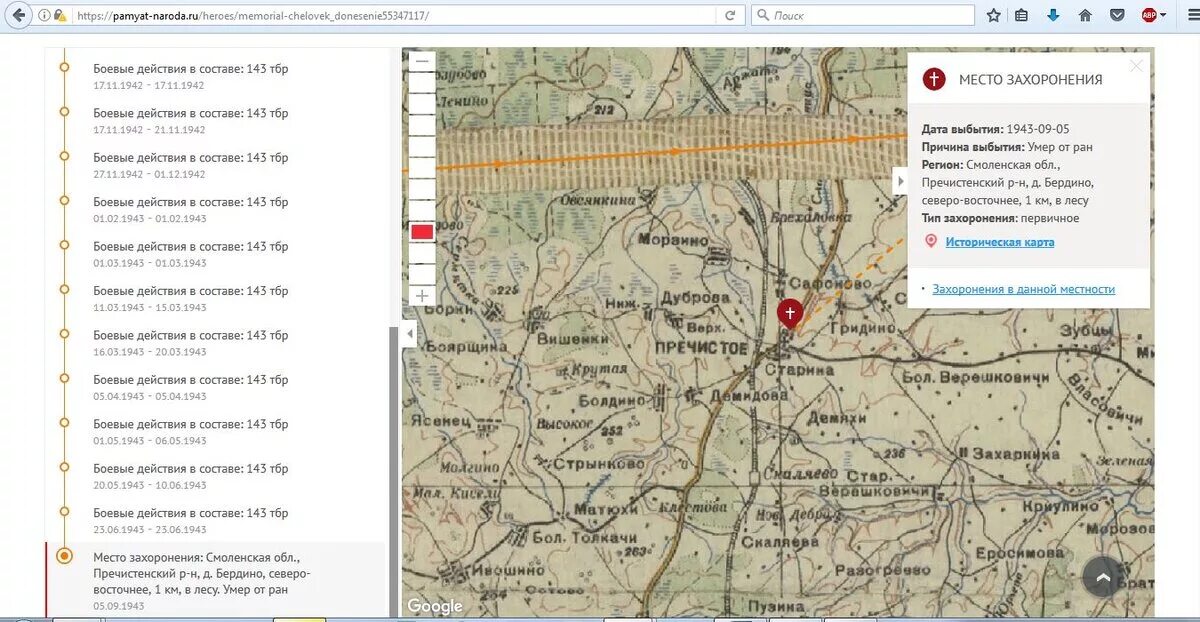Click timeline dot for 11.03.1943 entry
The width and height of the screenshot is (1200, 622).
64,289
